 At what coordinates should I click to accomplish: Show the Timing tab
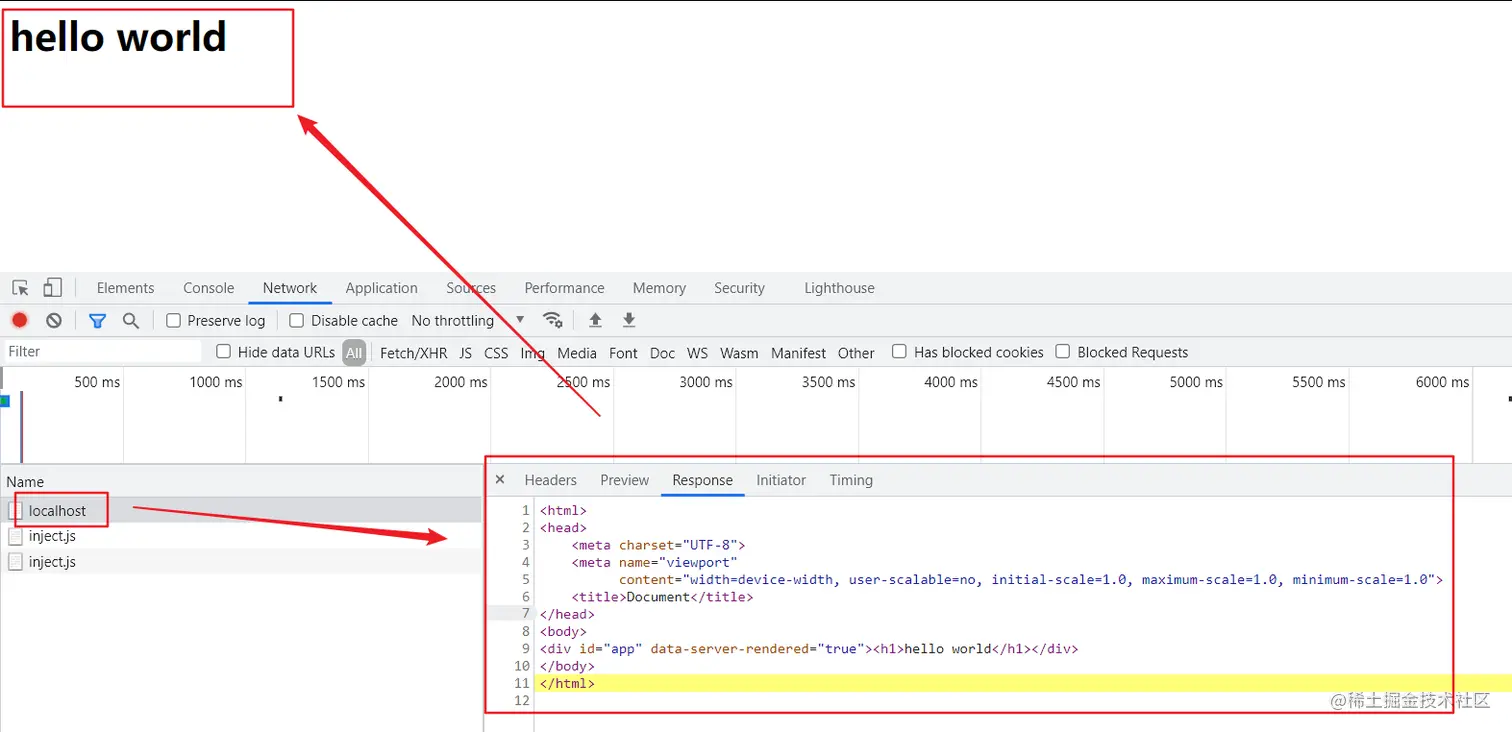click(x=851, y=480)
